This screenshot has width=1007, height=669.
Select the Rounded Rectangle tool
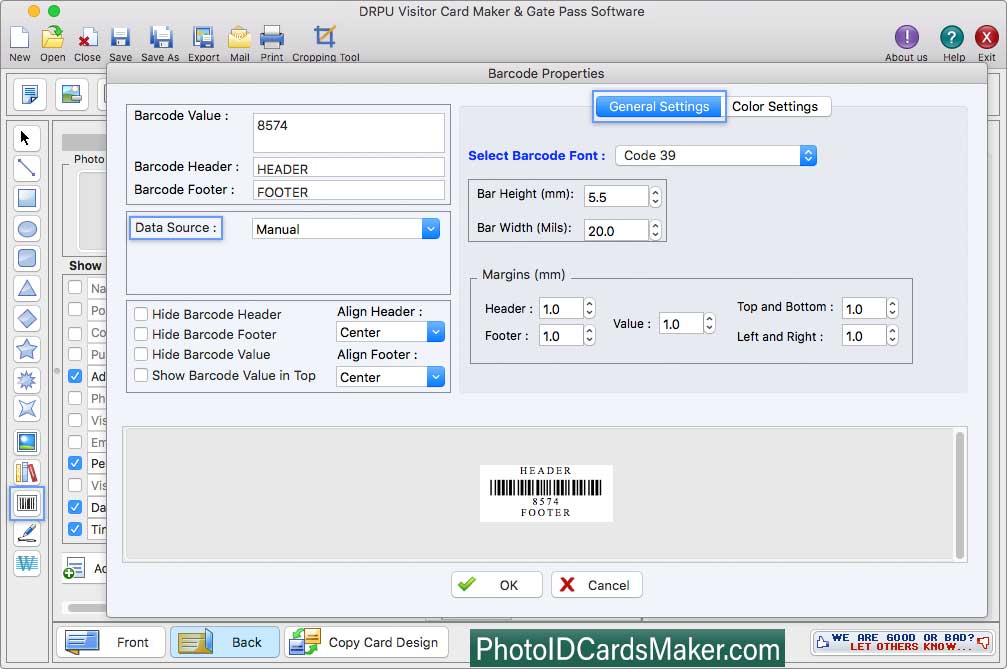[26, 258]
